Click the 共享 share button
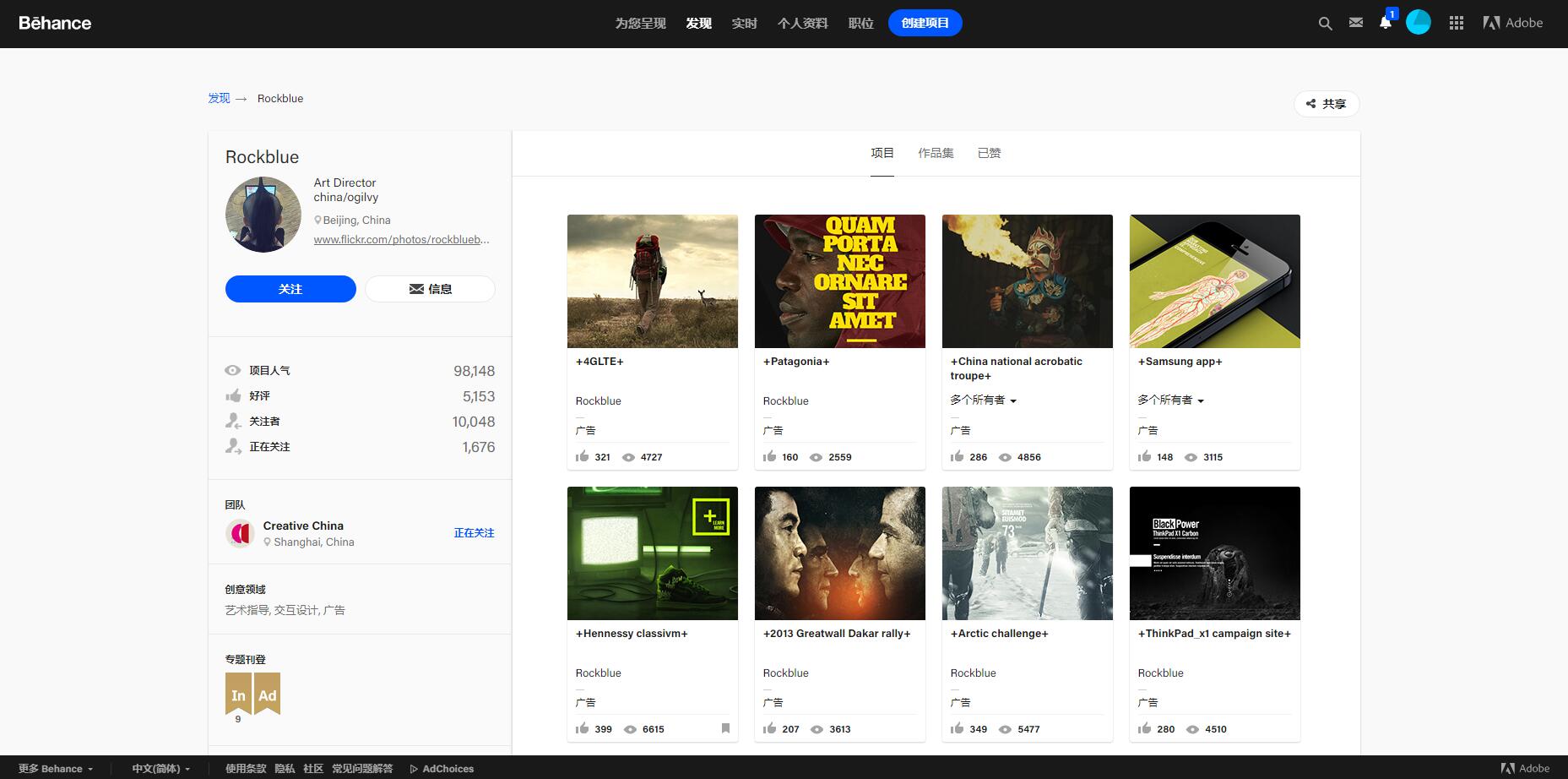 pyautogui.click(x=1327, y=104)
